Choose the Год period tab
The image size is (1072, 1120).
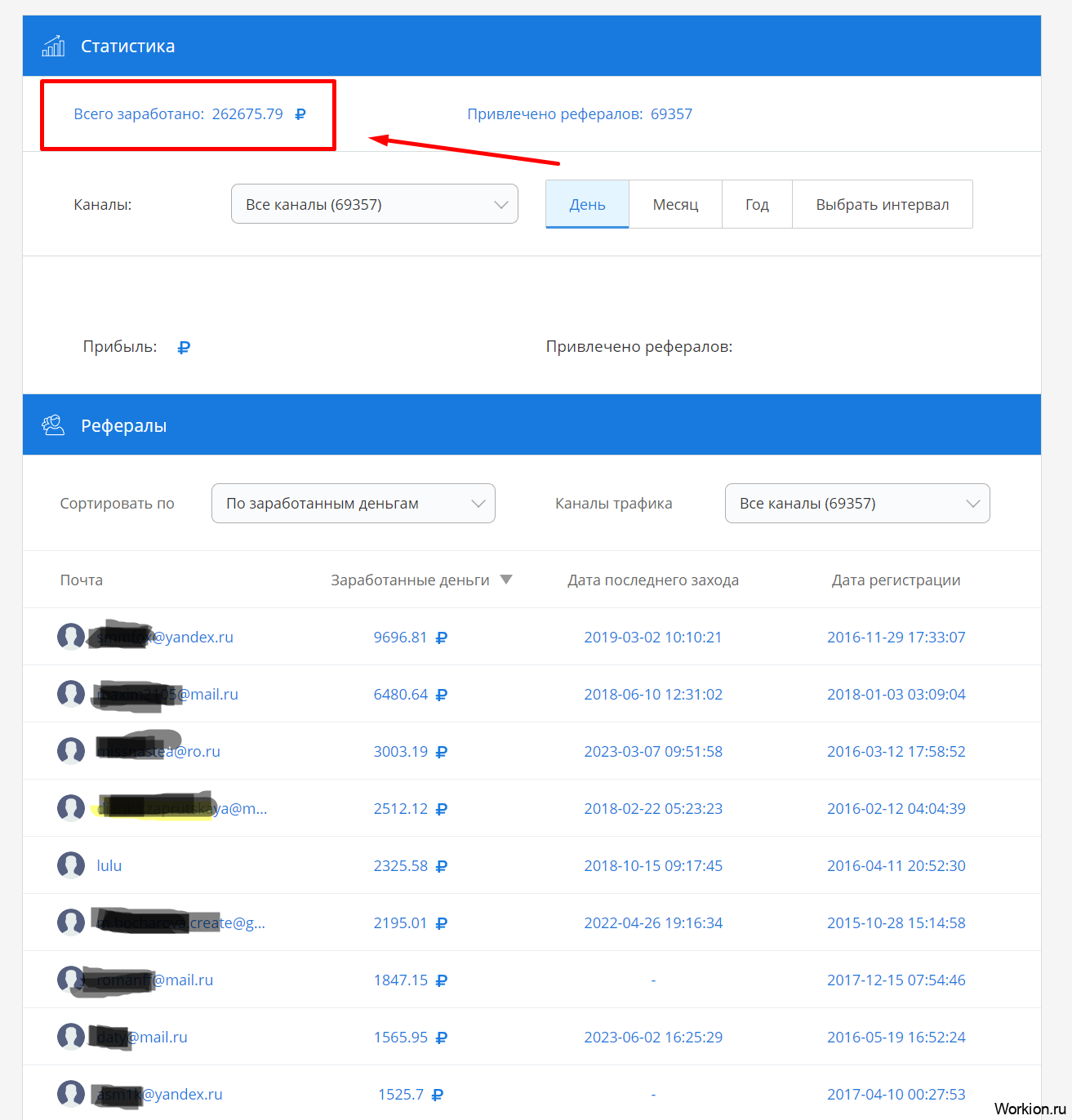757,204
